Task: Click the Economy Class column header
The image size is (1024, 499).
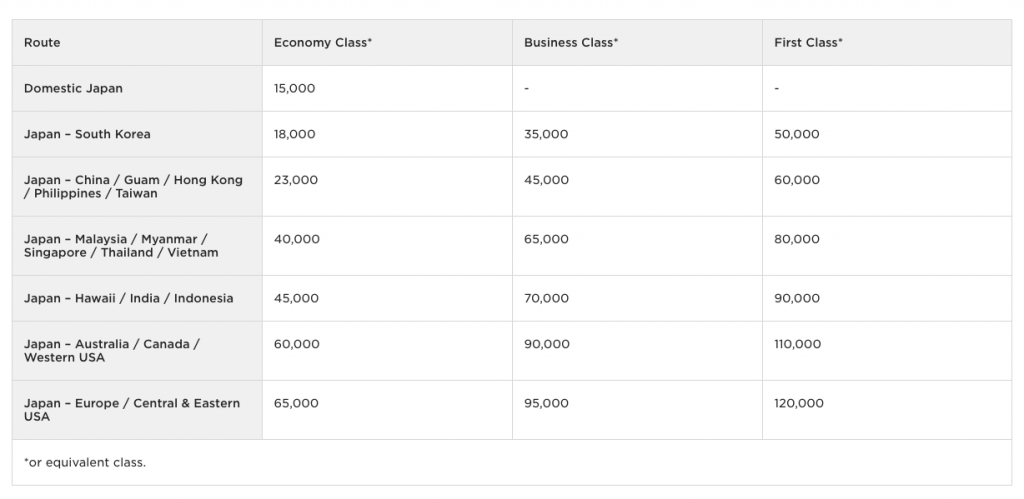Action: (323, 43)
